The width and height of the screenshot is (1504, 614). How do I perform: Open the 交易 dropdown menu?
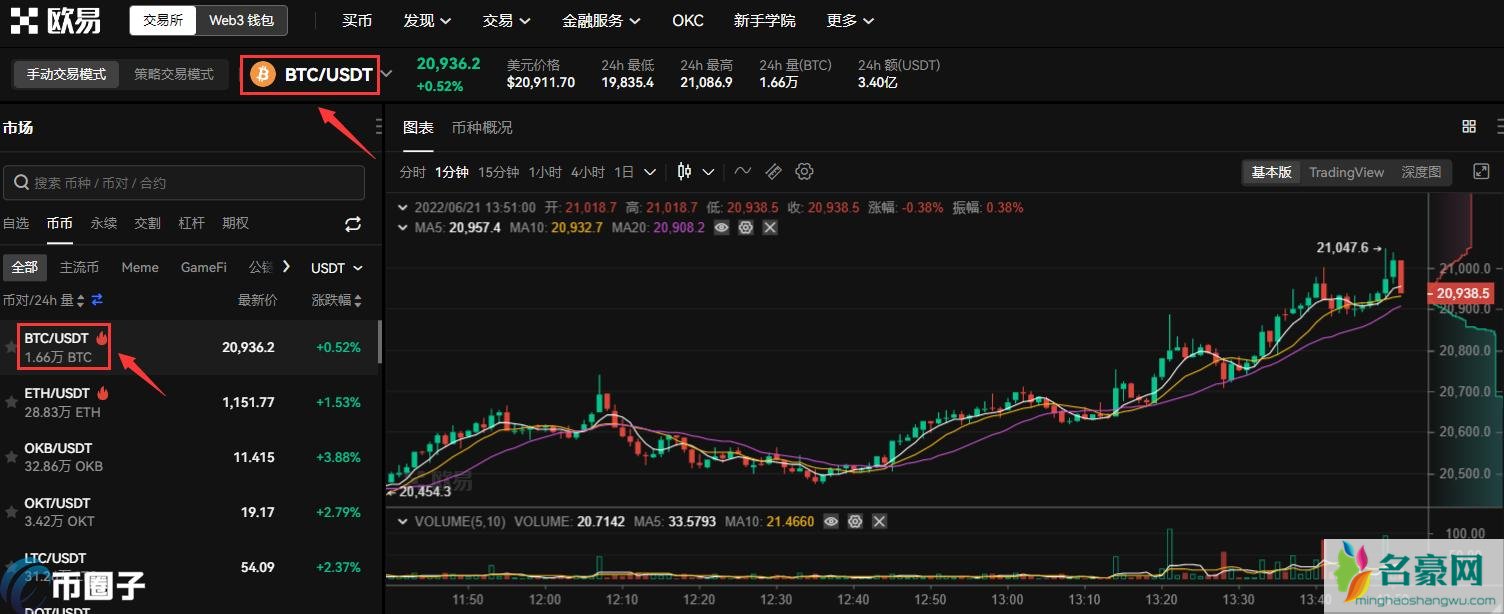coord(506,20)
